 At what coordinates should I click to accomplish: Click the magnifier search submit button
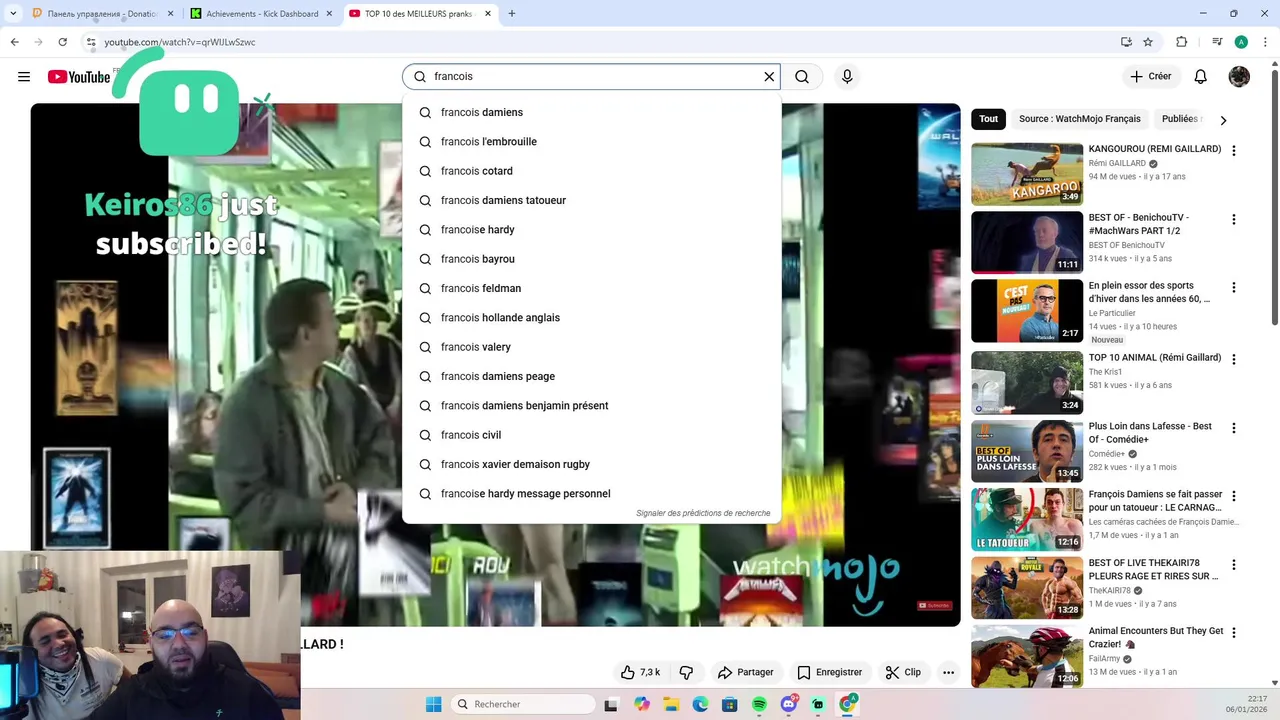802,77
